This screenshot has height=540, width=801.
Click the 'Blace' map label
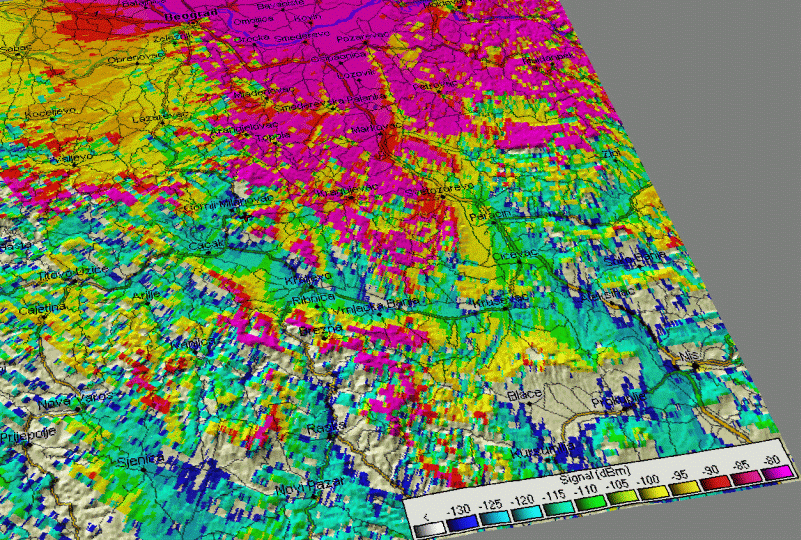click(525, 394)
